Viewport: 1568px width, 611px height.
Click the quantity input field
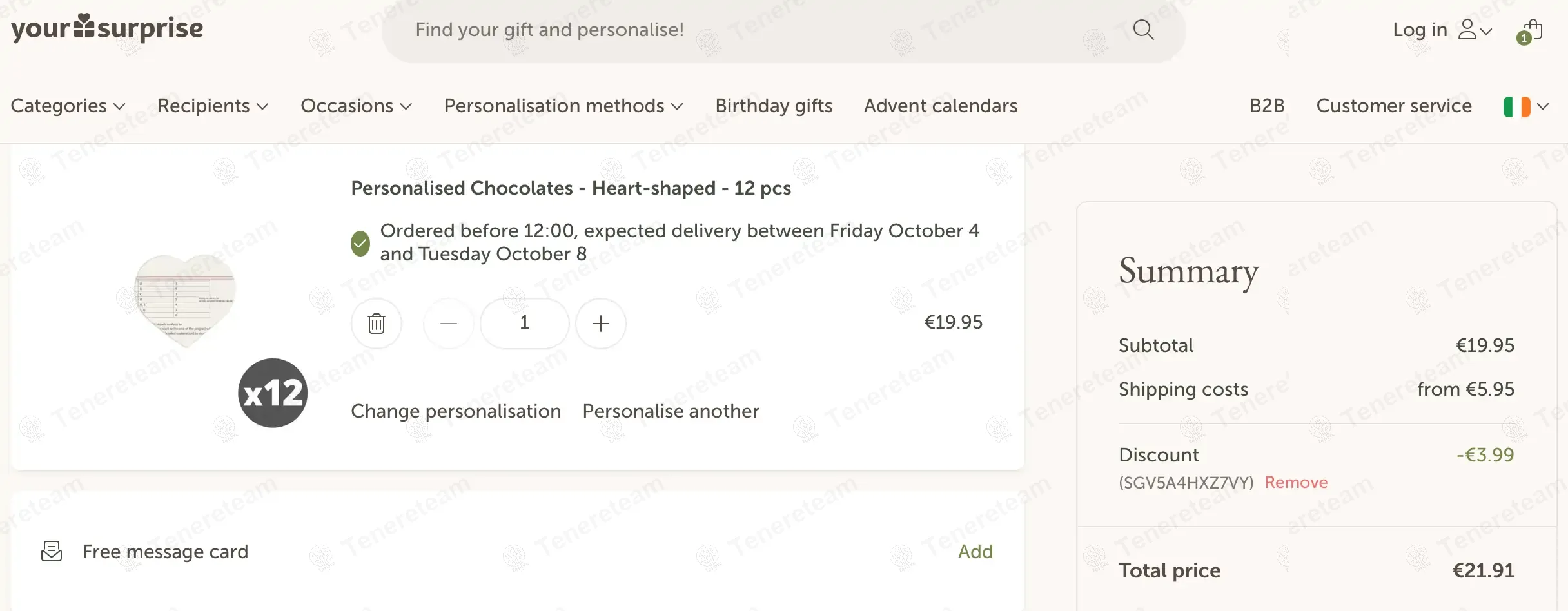524,323
